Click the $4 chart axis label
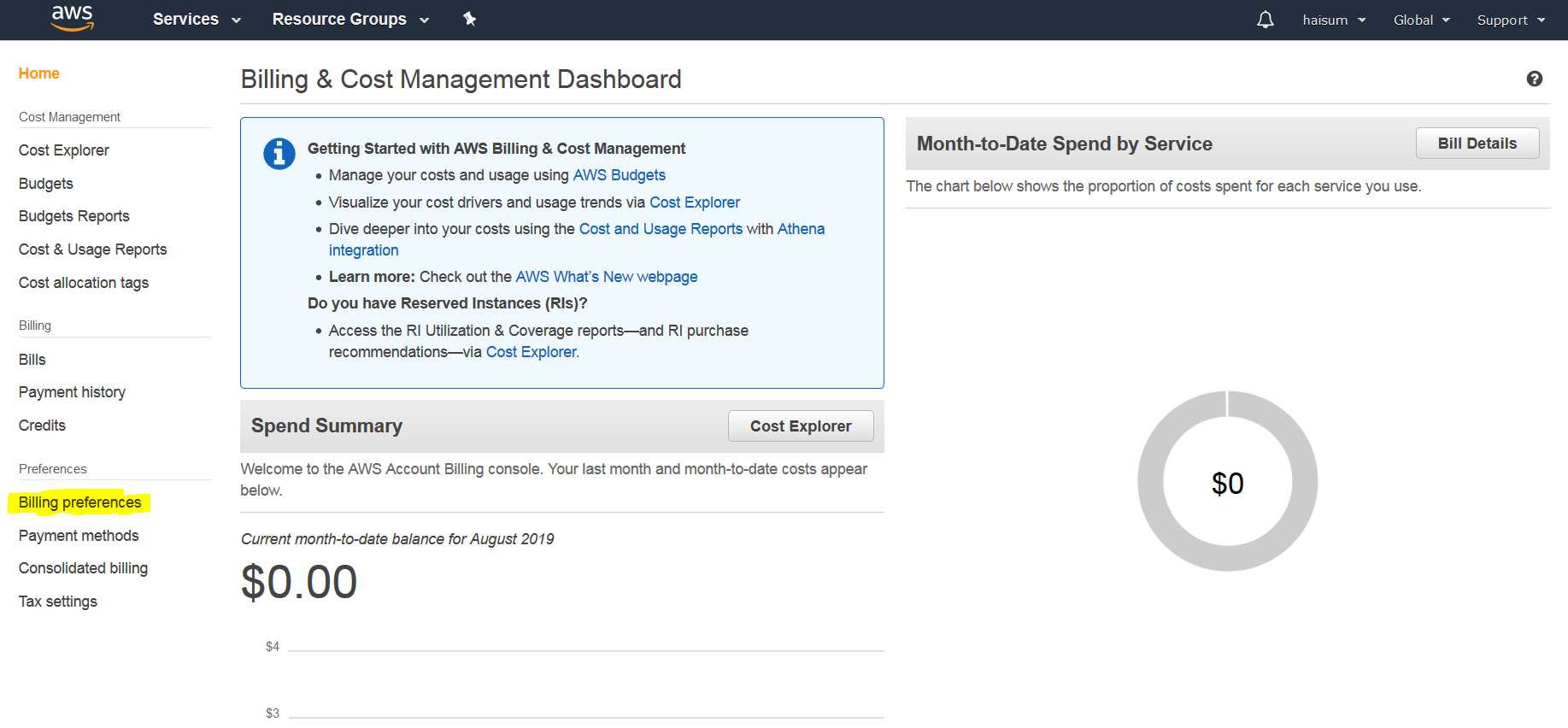Screen dimensions: 1568x728 click(273, 647)
